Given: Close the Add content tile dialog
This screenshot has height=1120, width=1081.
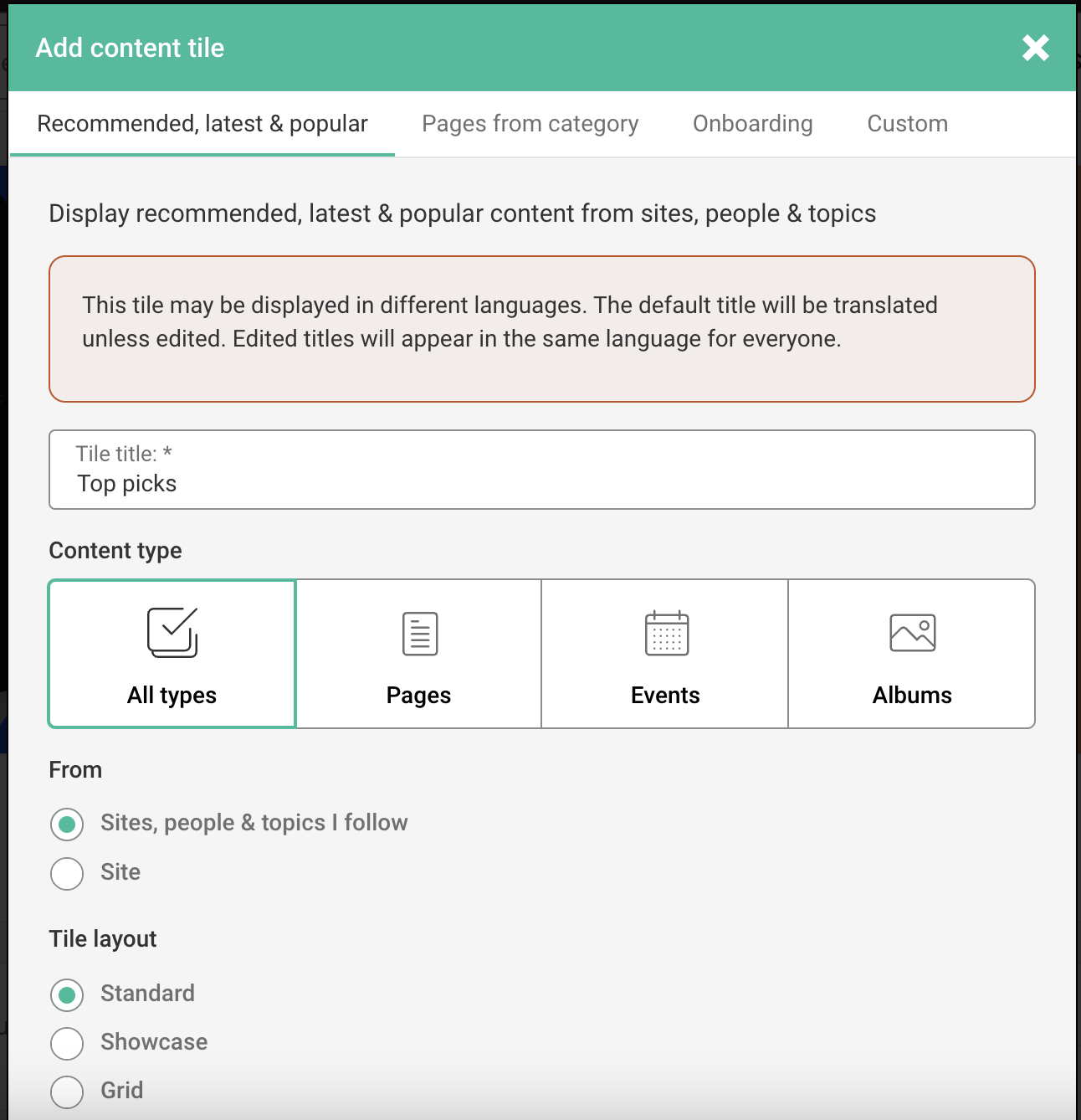Looking at the screenshot, I should (x=1035, y=49).
